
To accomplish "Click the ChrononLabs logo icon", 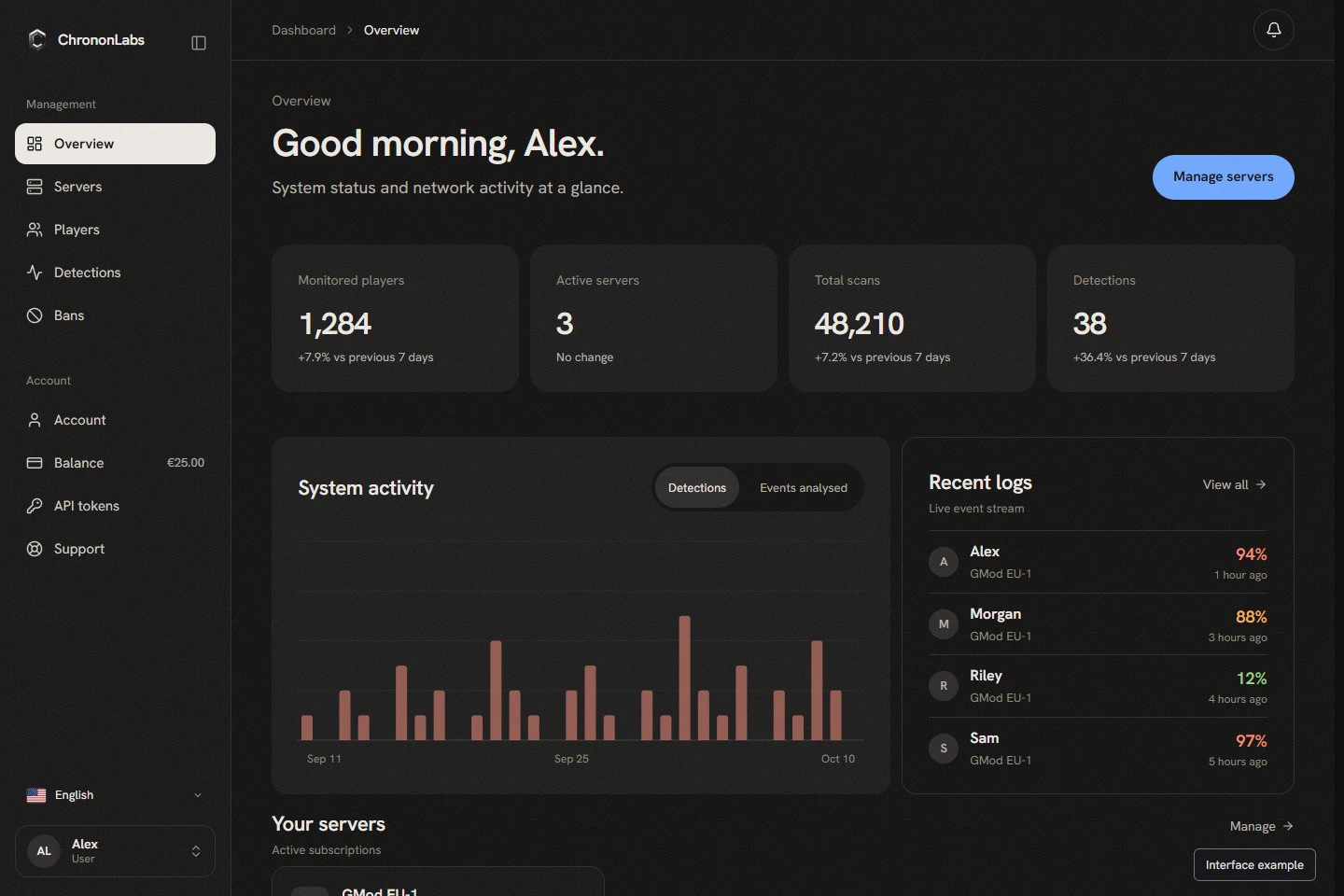I will 37,39.
